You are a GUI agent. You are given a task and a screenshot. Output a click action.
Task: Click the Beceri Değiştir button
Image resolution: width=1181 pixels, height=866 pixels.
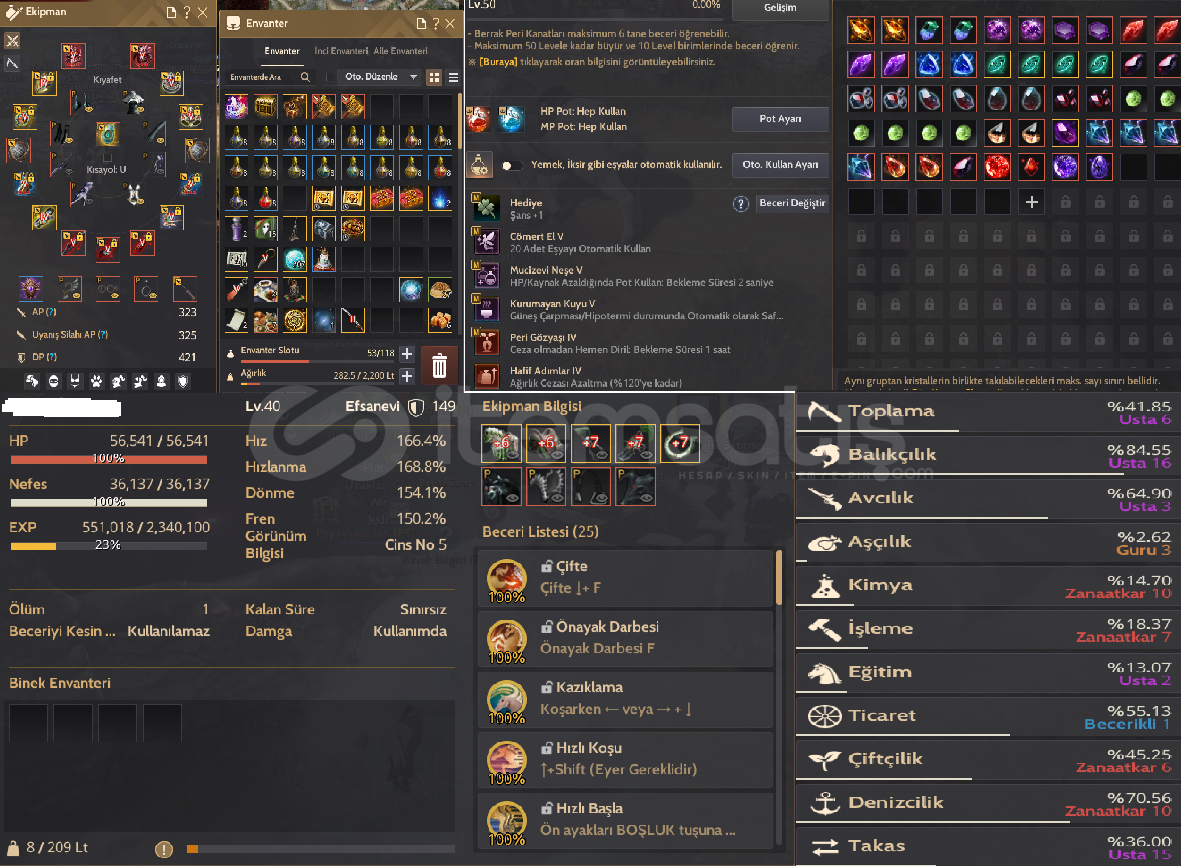792,203
